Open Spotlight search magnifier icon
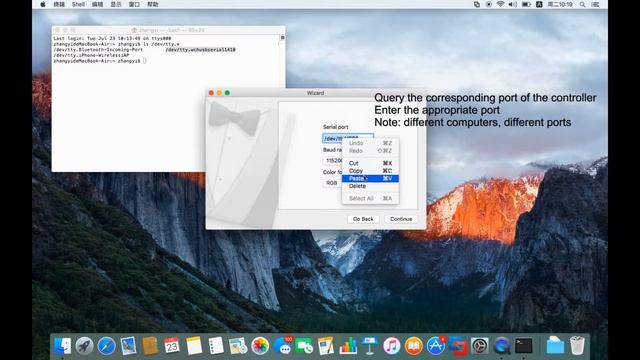640x360 pixels. 582,4
